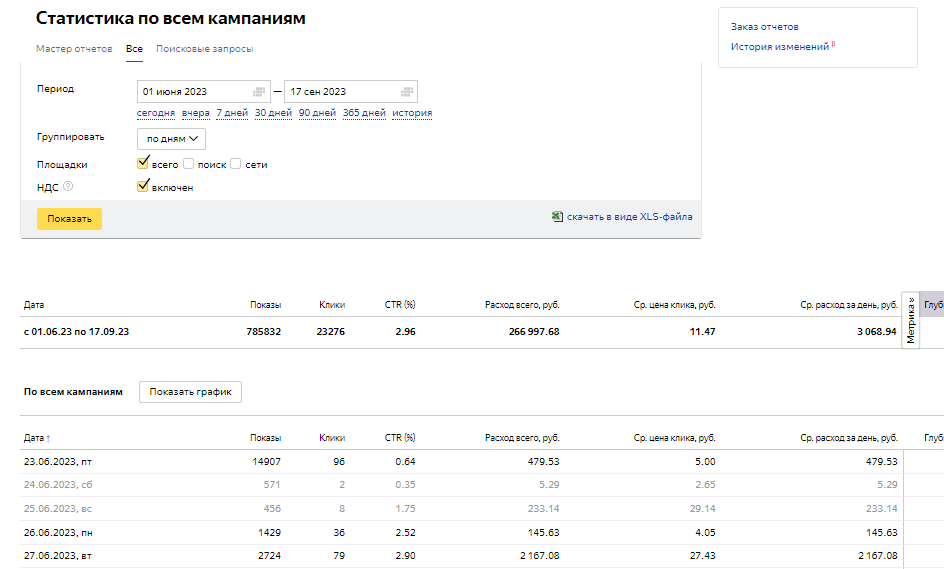Open the 'по дням' grouping dropdown

point(172,139)
